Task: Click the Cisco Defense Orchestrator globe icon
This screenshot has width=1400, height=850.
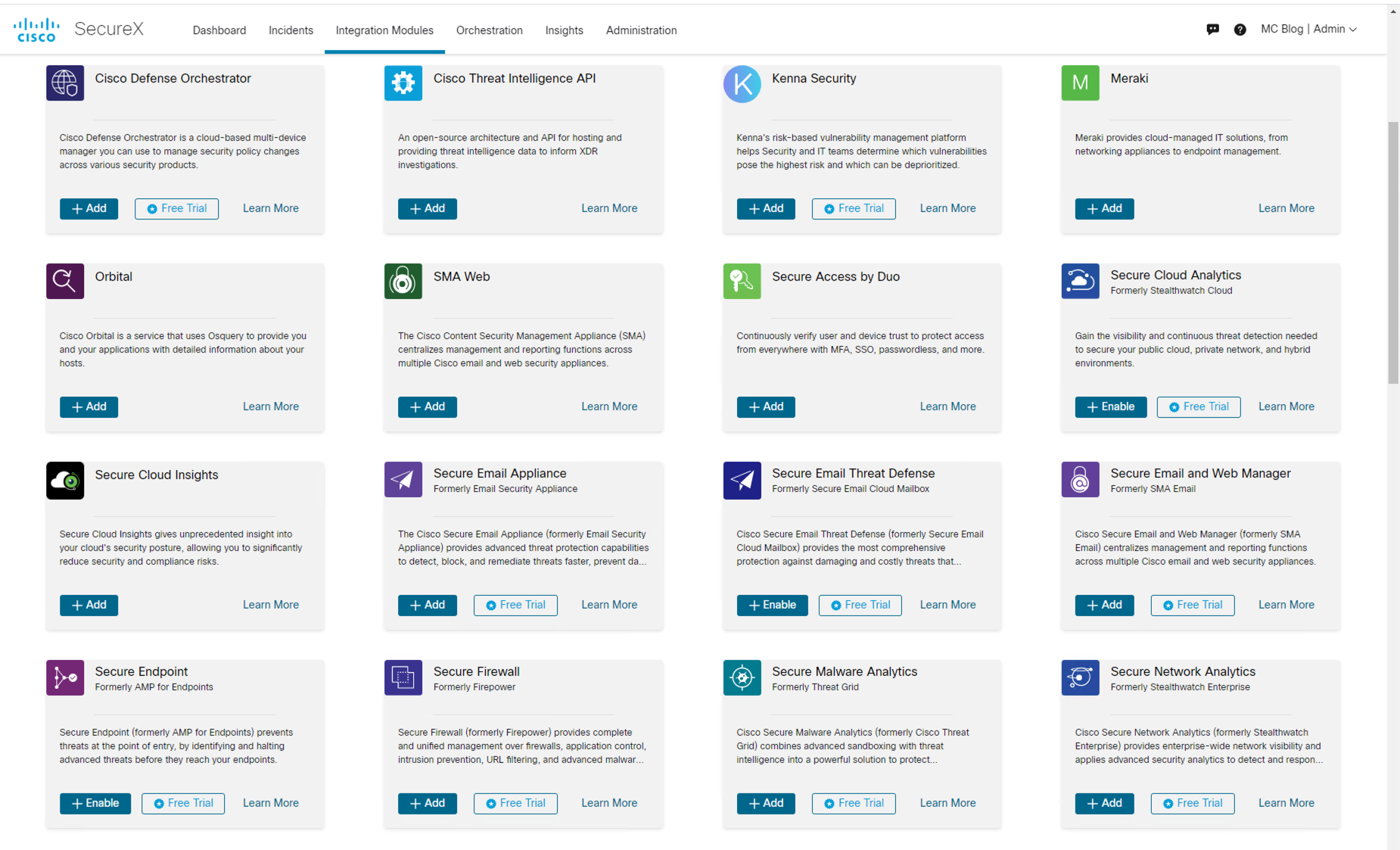Action: point(65,83)
